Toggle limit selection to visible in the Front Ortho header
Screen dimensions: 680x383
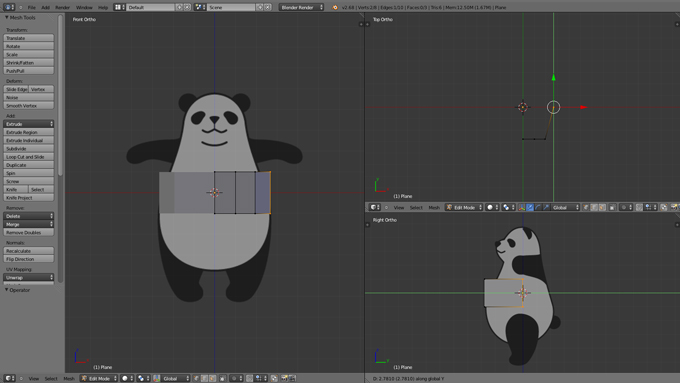coord(223,378)
